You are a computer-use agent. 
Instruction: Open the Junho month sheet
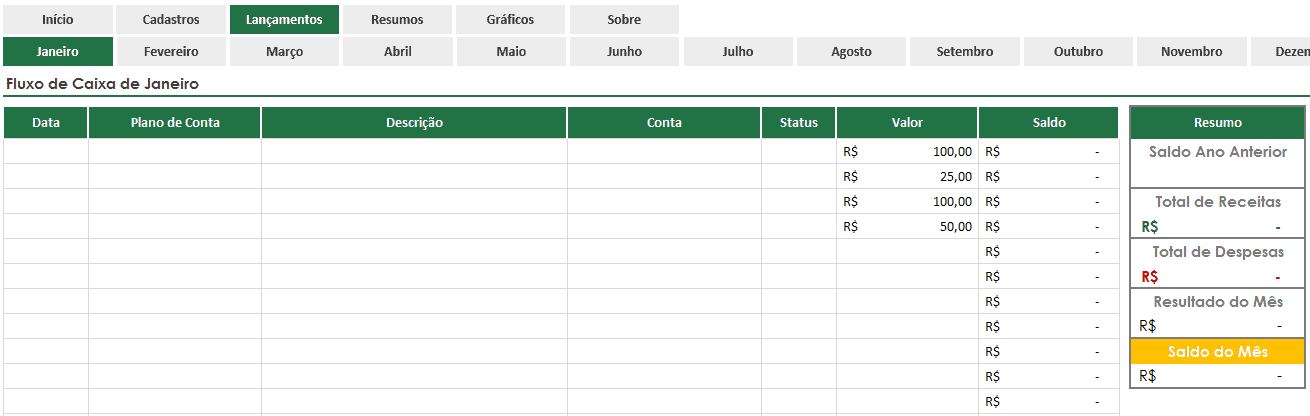[x=624, y=52]
